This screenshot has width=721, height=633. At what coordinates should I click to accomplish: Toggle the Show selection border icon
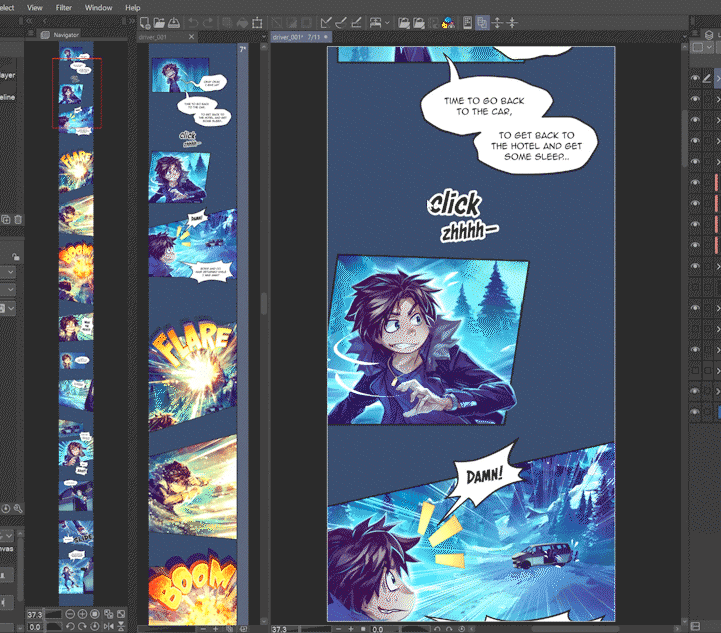[x=306, y=23]
